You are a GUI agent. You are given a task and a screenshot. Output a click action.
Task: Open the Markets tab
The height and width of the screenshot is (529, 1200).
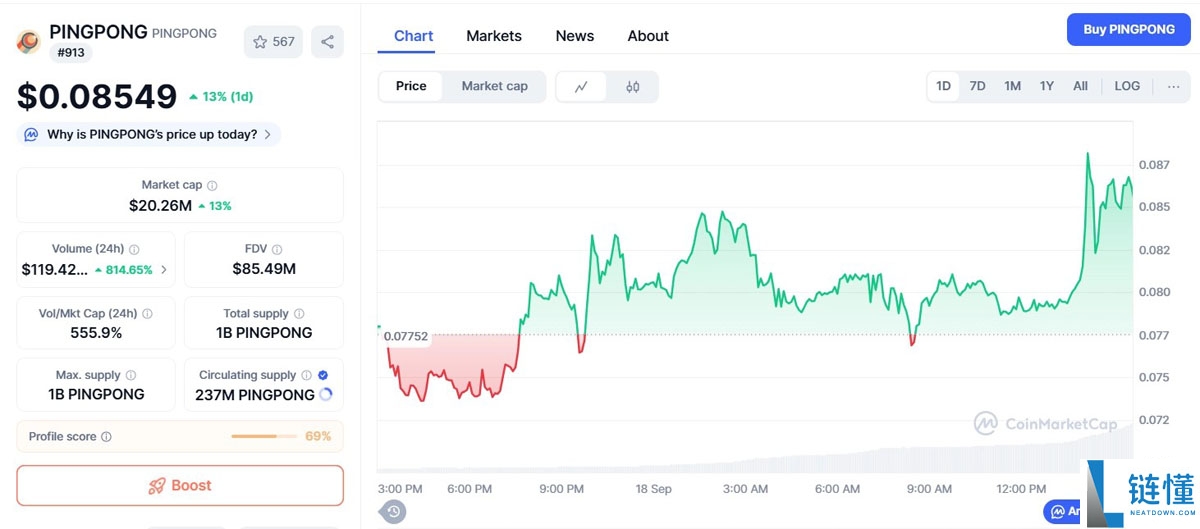(x=494, y=36)
